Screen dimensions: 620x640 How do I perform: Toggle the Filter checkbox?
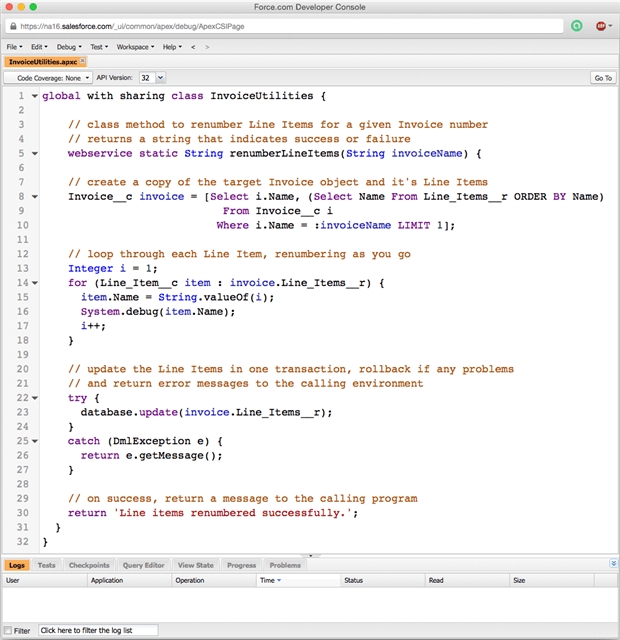click(8, 630)
